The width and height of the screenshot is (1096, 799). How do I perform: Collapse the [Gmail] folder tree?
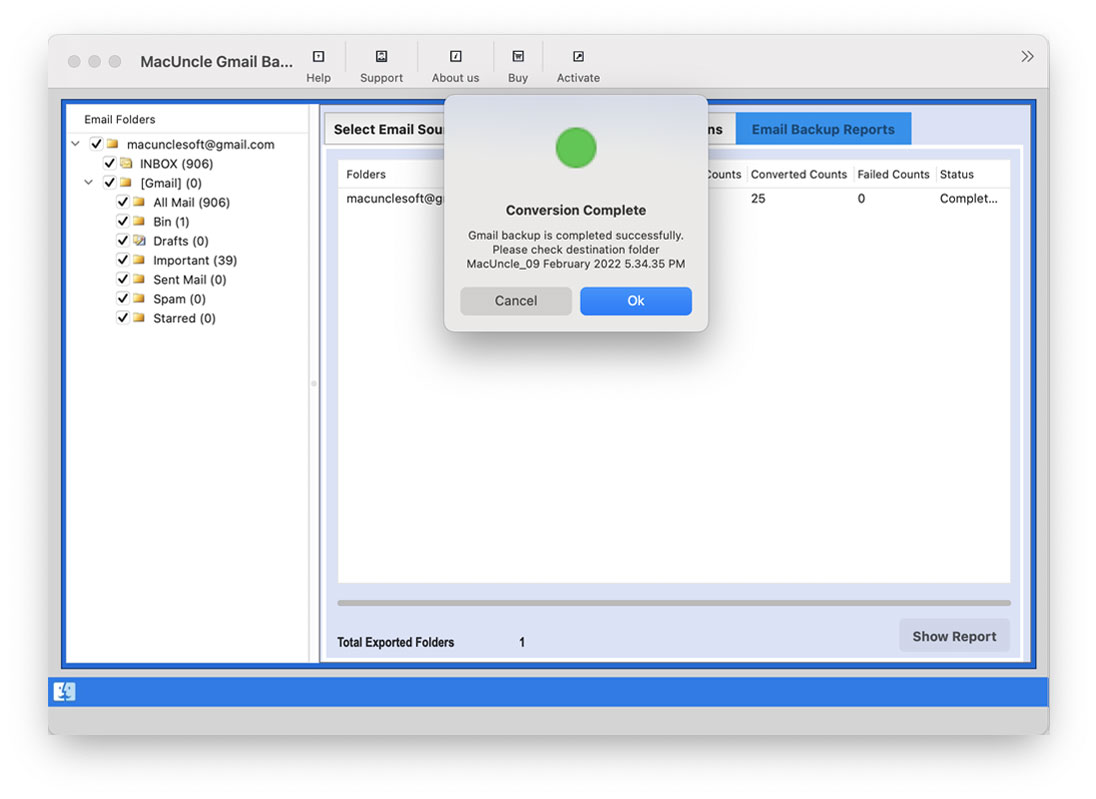click(88, 182)
